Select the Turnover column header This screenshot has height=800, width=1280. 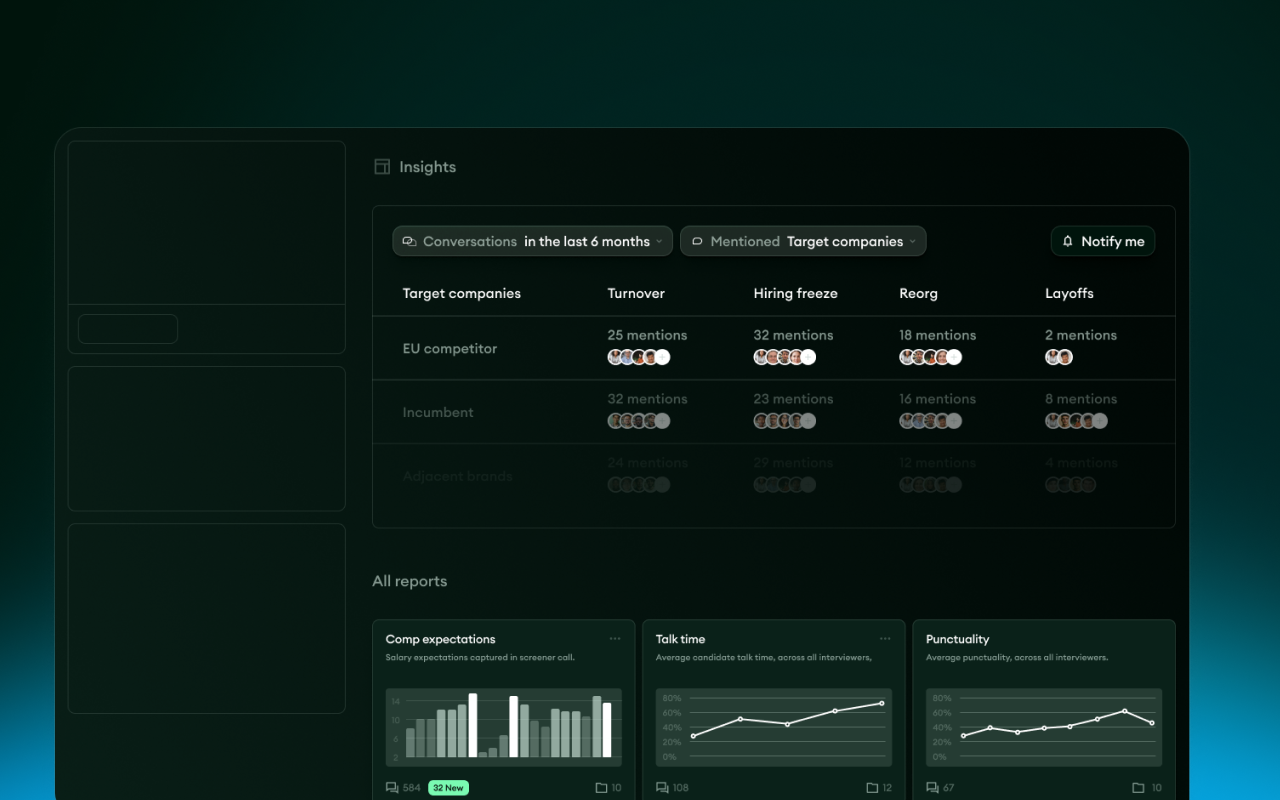tap(636, 293)
